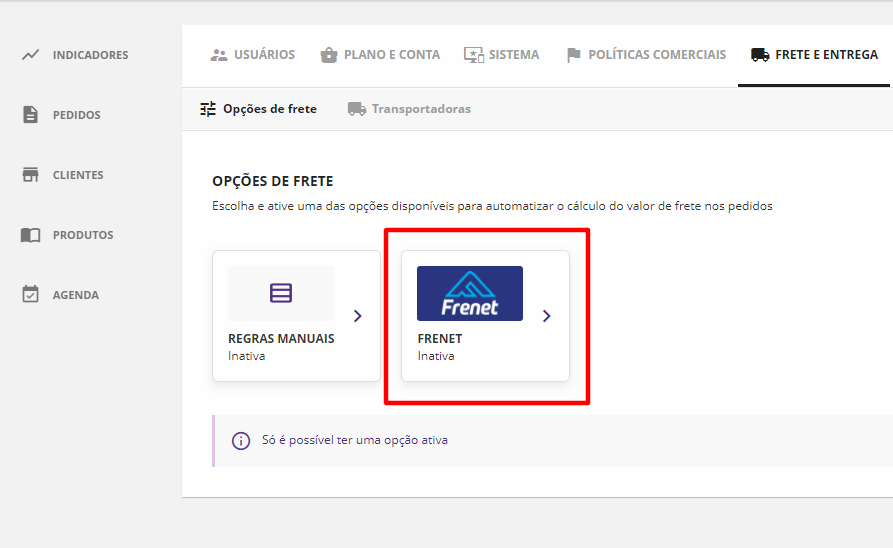The width and height of the screenshot is (893, 548).
Task: Expand the Frenet card chevron
Action: tap(547, 316)
